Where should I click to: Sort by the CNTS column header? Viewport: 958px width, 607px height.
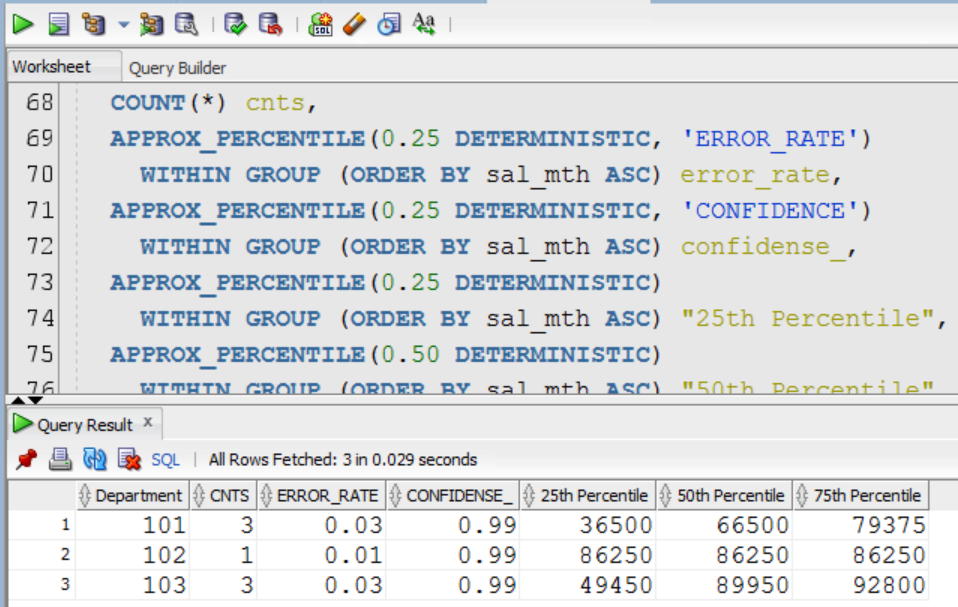click(x=222, y=495)
